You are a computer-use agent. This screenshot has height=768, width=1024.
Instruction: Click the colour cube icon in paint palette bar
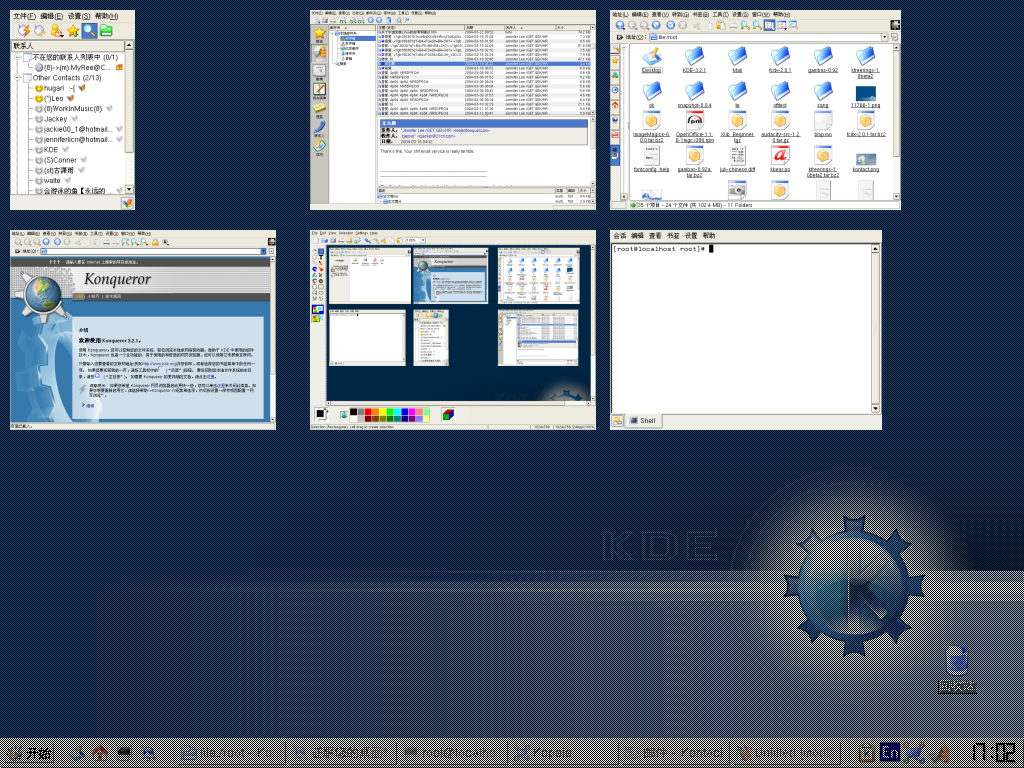447,414
